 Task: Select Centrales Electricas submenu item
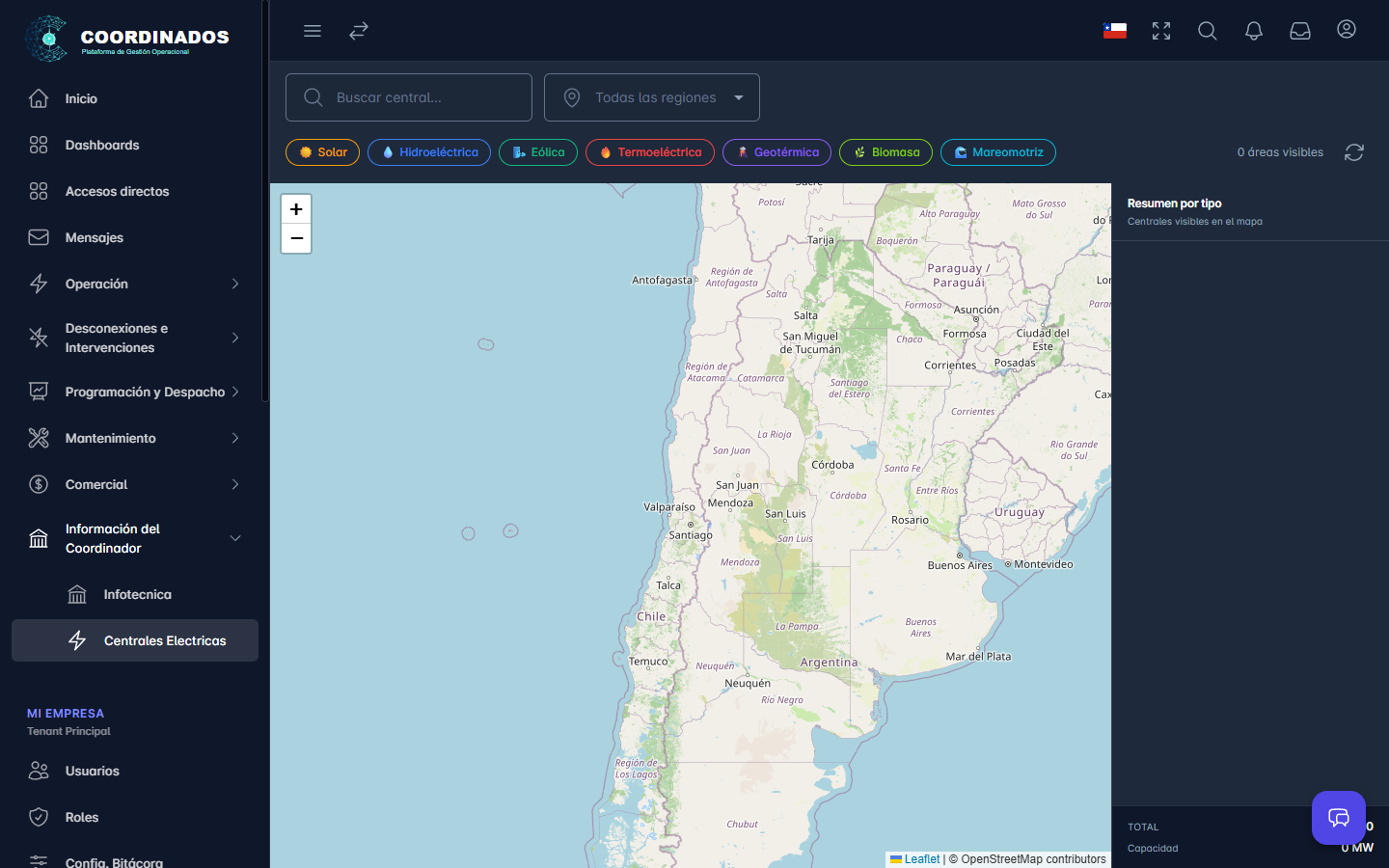tap(135, 640)
